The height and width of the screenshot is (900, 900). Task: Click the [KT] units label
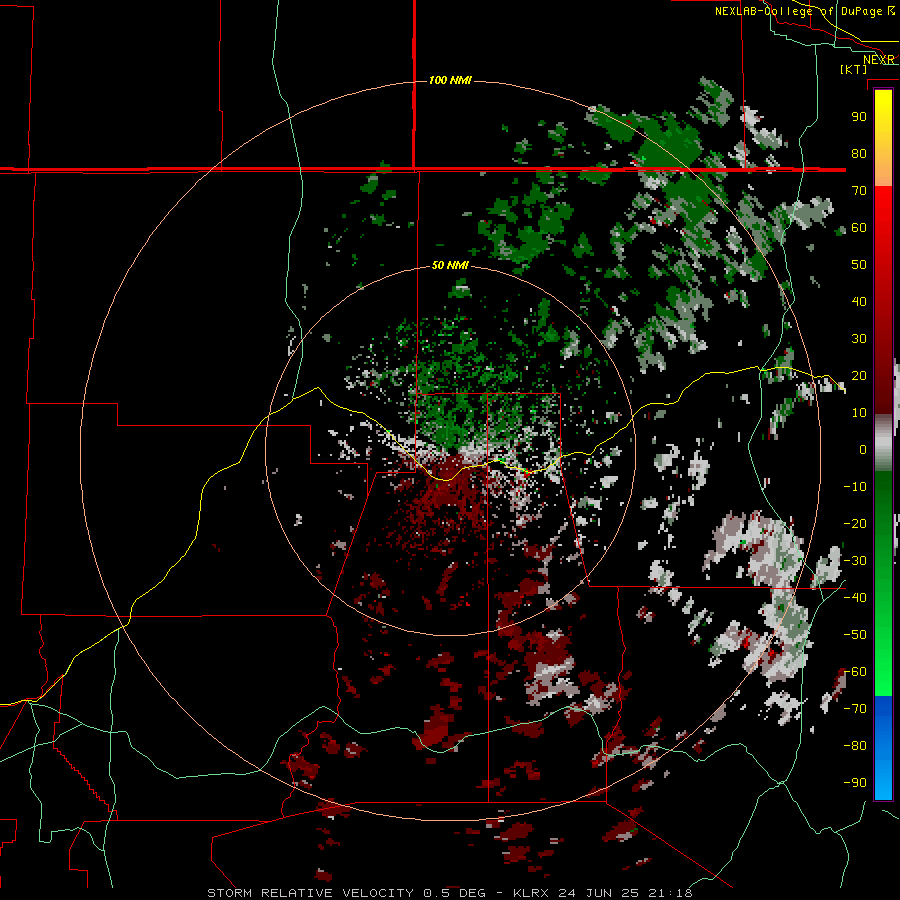point(854,69)
